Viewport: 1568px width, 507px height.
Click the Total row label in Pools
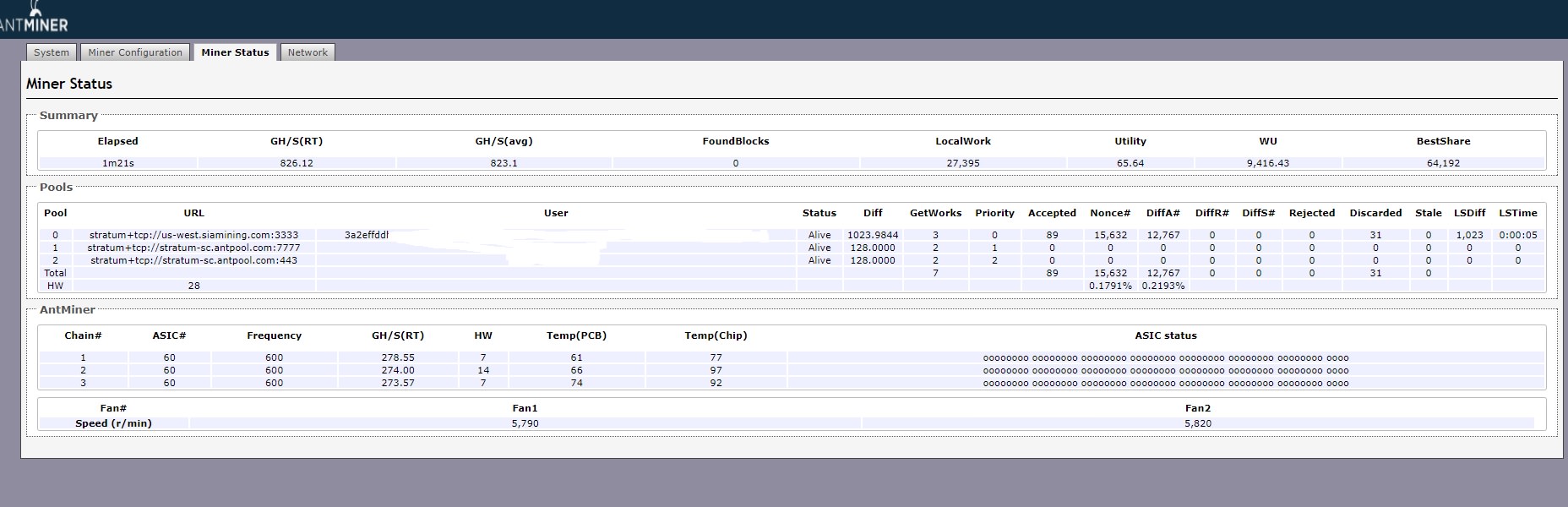55,273
